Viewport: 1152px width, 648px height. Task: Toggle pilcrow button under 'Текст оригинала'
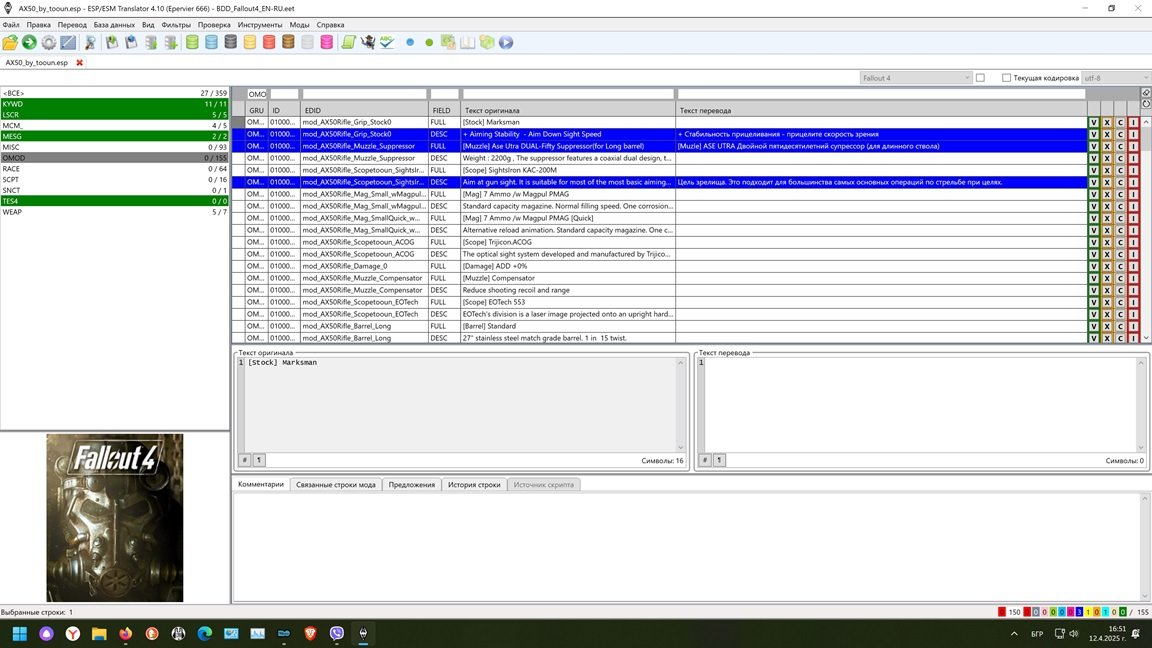click(x=259, y=460)
